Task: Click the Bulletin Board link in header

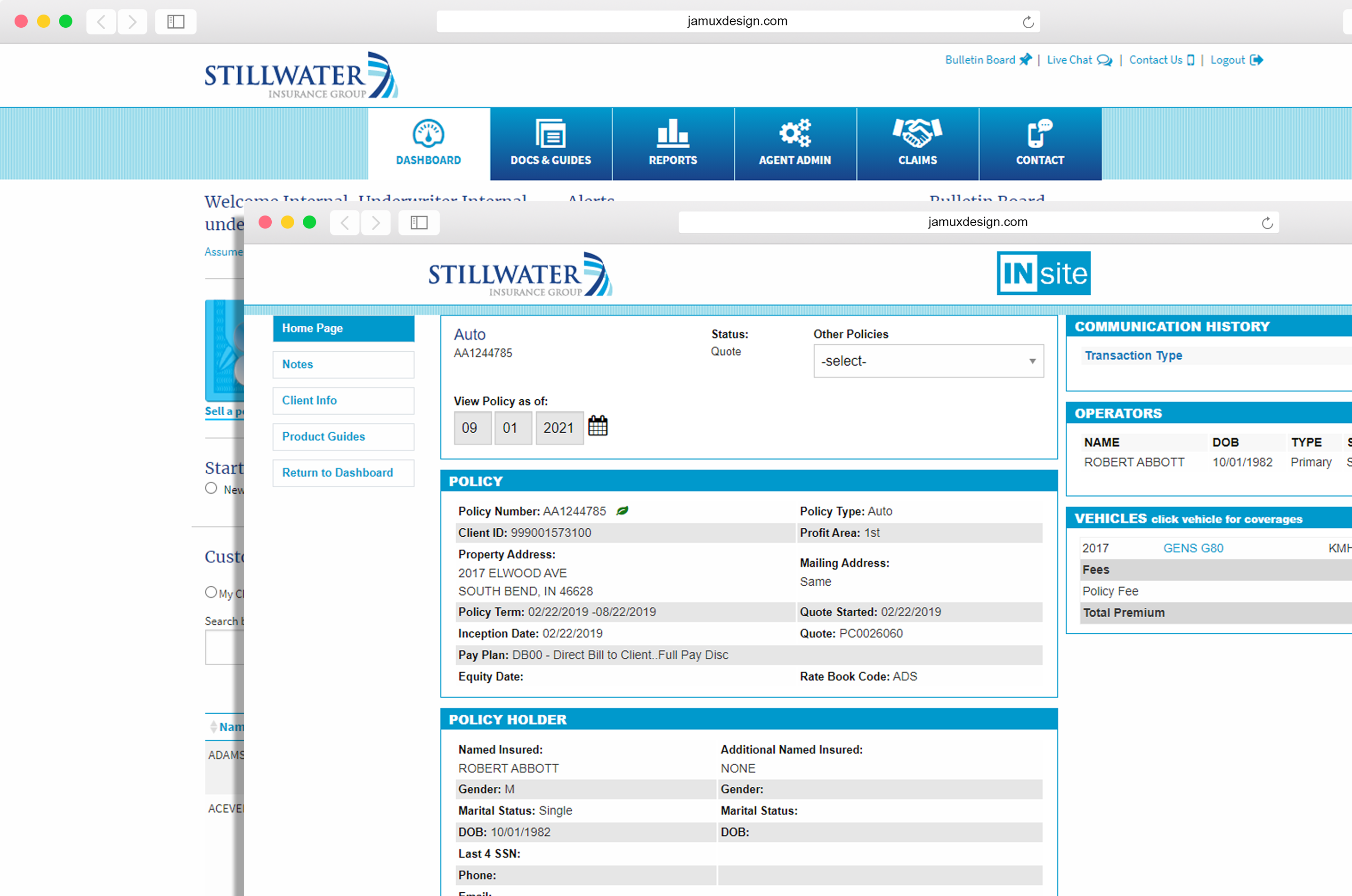Action: [x=988, y=60]
